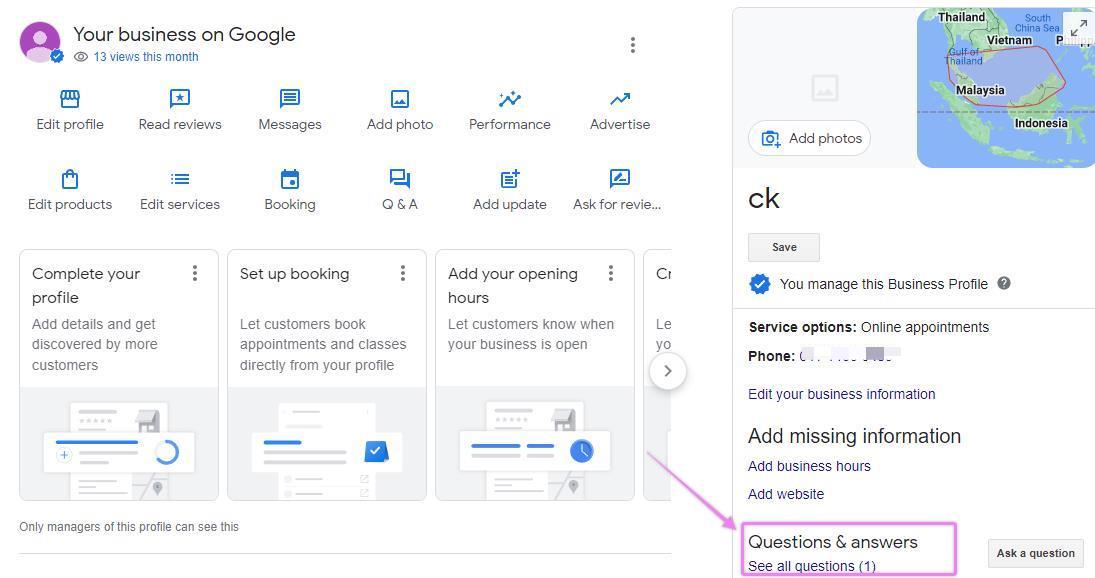Open Complete your profile card options
The height and width of the screenshot is (578, 1095).
point(195,273)
